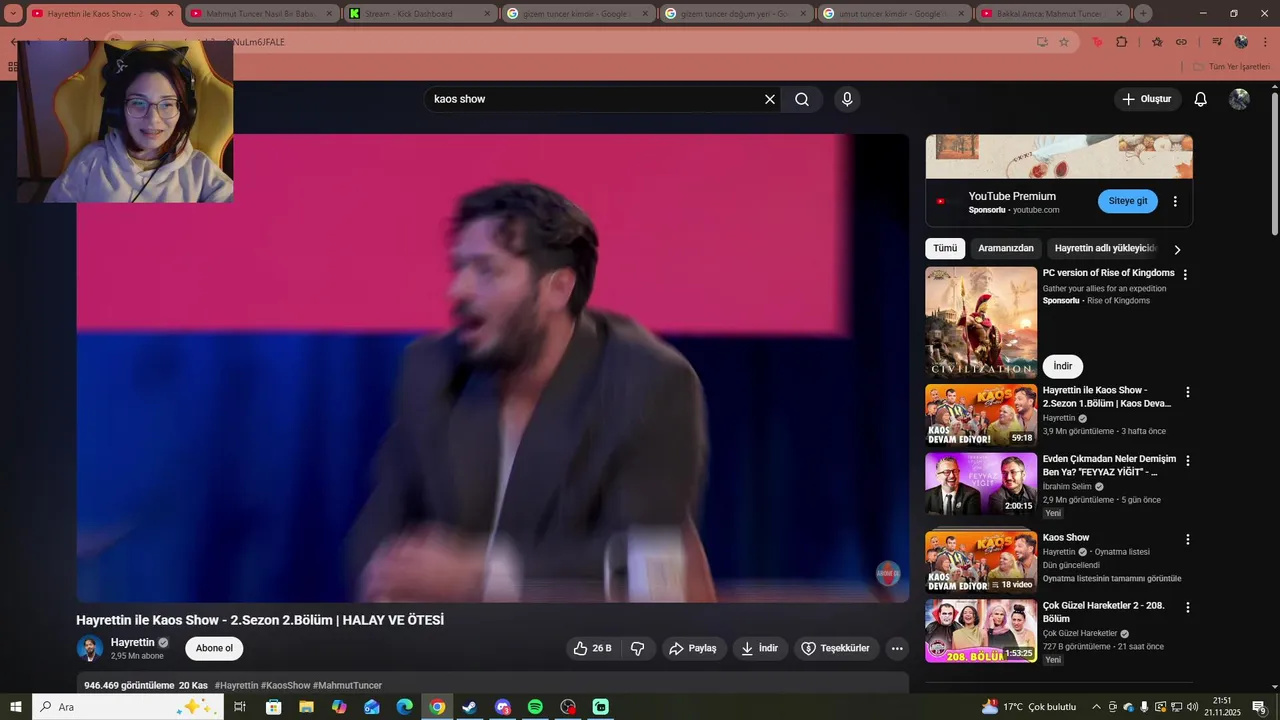Click İndir download button below video
Image resolution: width=1280 pixels, height=720 pixels.
[x=760, y=648]
